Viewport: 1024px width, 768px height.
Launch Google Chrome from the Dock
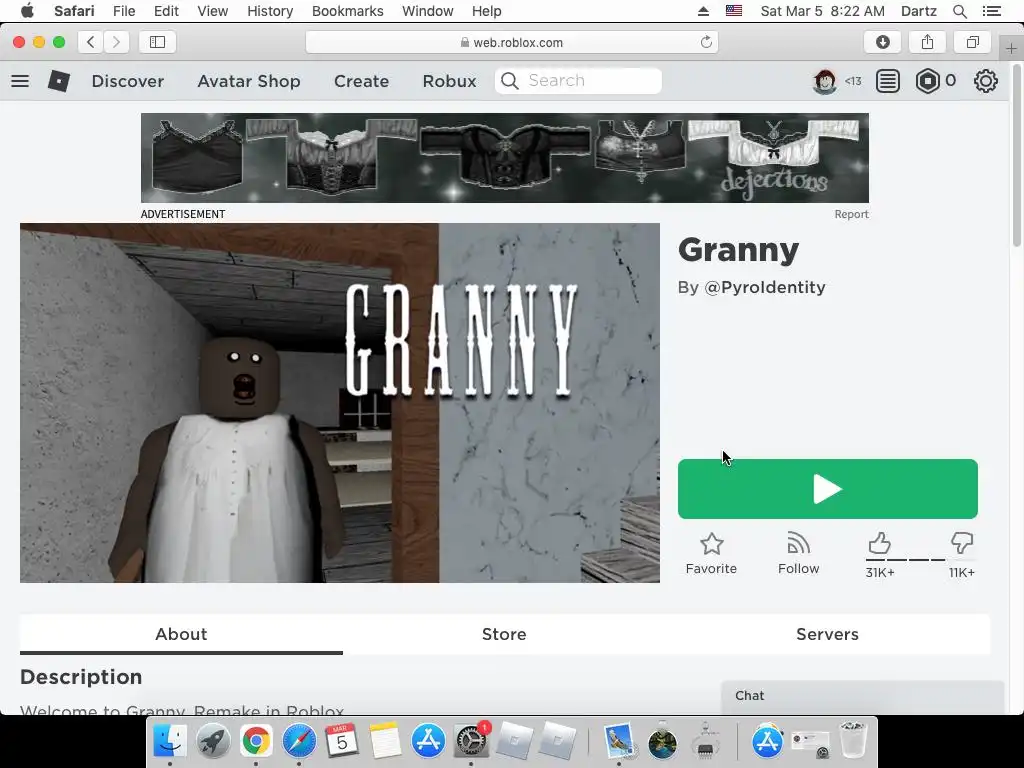[x=256, y=741]
